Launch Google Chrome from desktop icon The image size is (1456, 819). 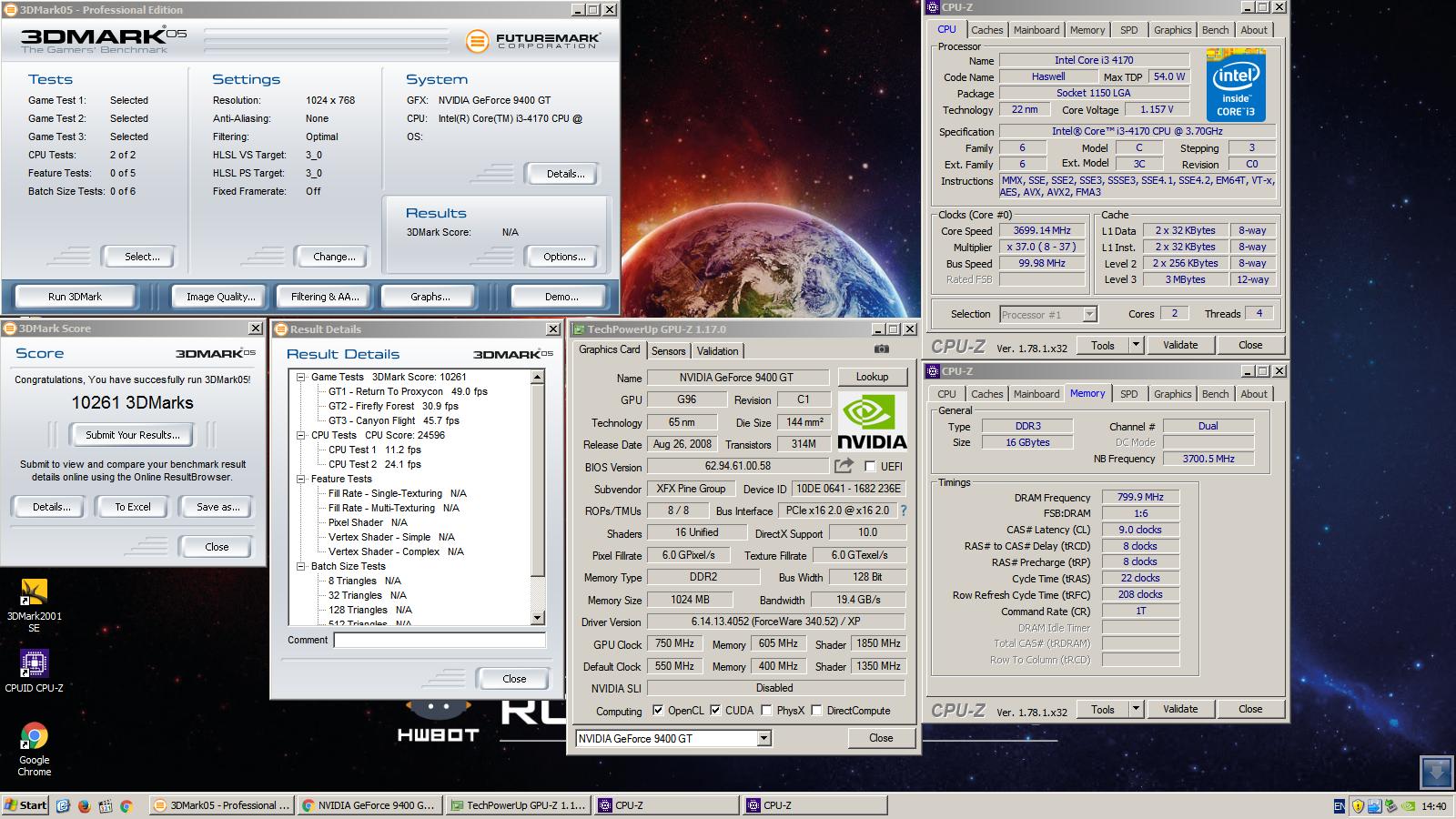[x=34, y=749]
